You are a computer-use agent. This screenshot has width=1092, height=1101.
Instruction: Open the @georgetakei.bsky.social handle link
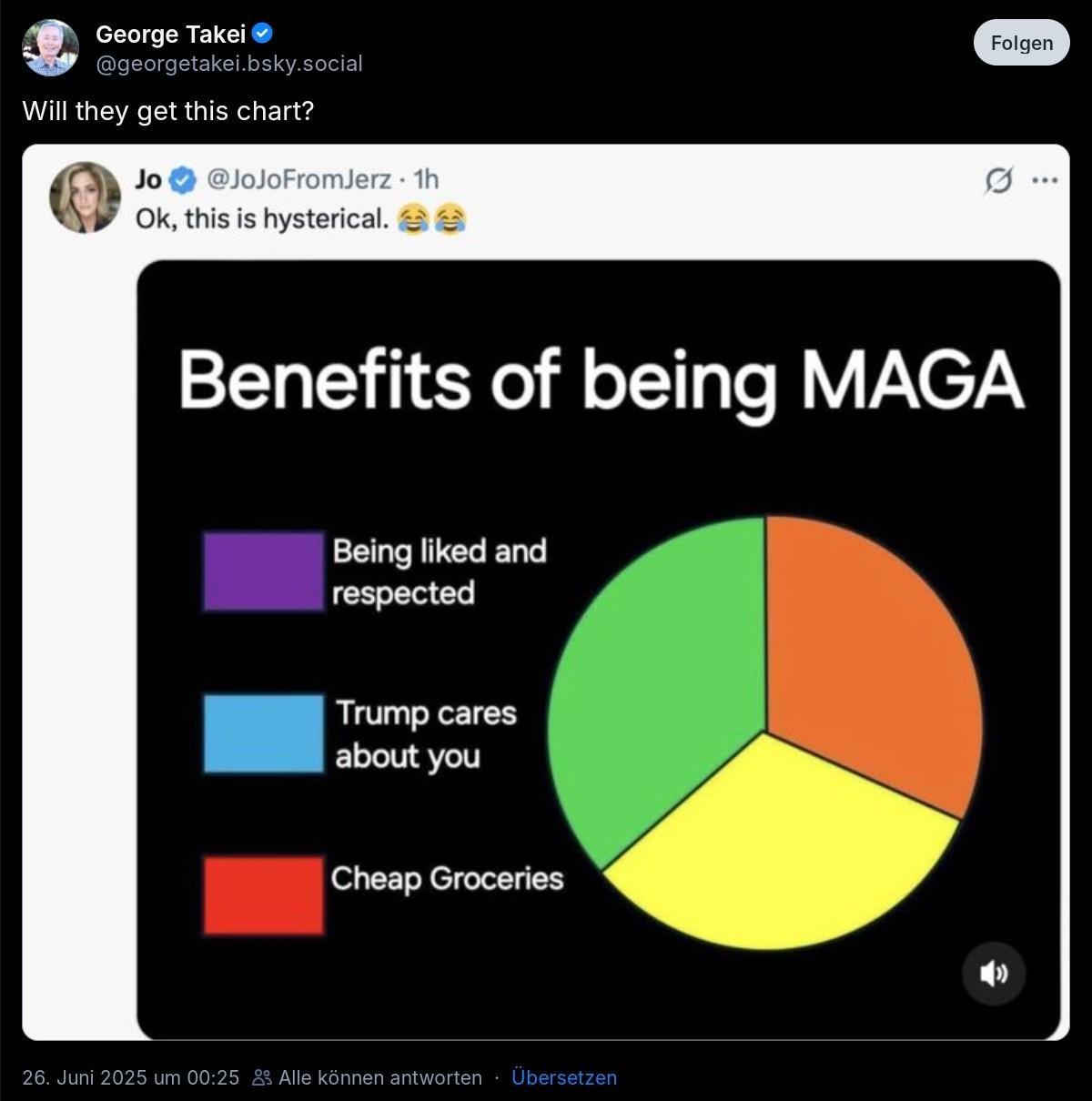point(229,64)
